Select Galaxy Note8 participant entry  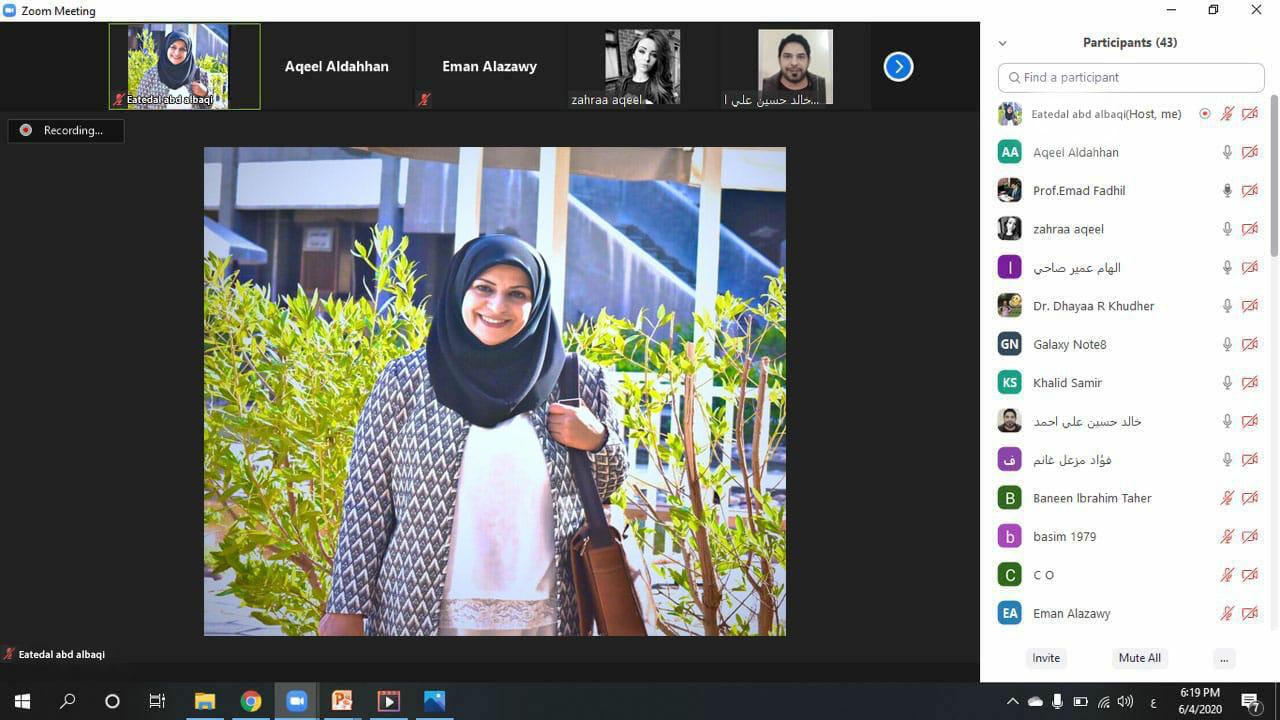[x=1069, y=345]
